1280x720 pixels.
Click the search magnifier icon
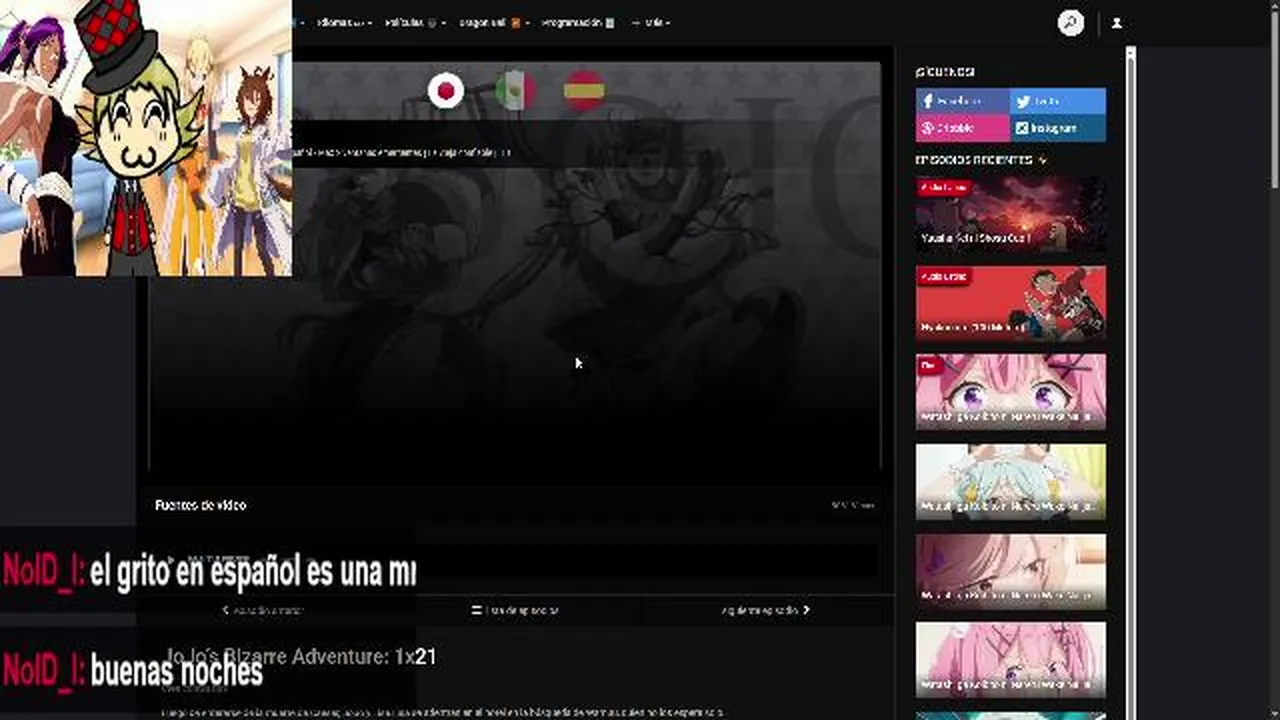[1071, 23]
